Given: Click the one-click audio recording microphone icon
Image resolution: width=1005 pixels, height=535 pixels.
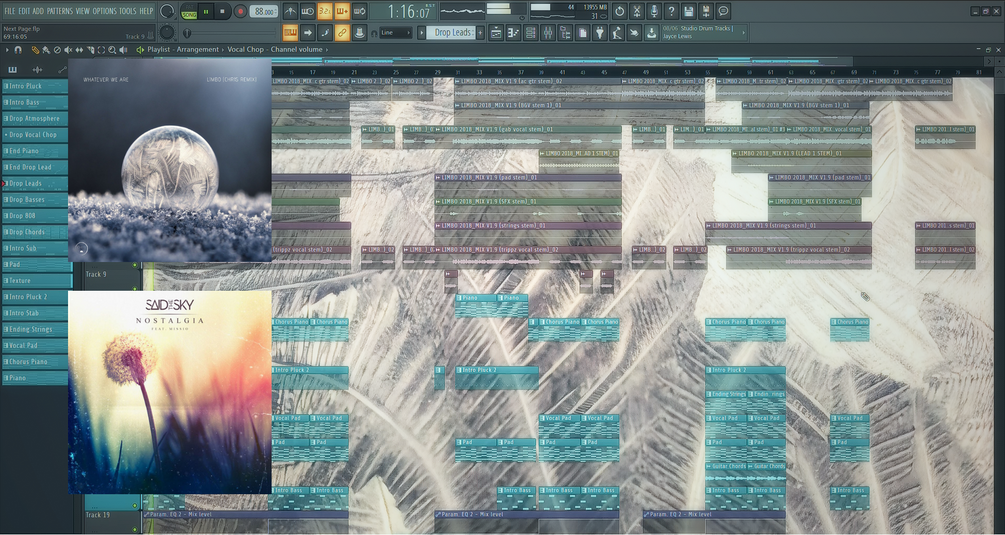Looking at the screenshot, I should click(654, 11).
